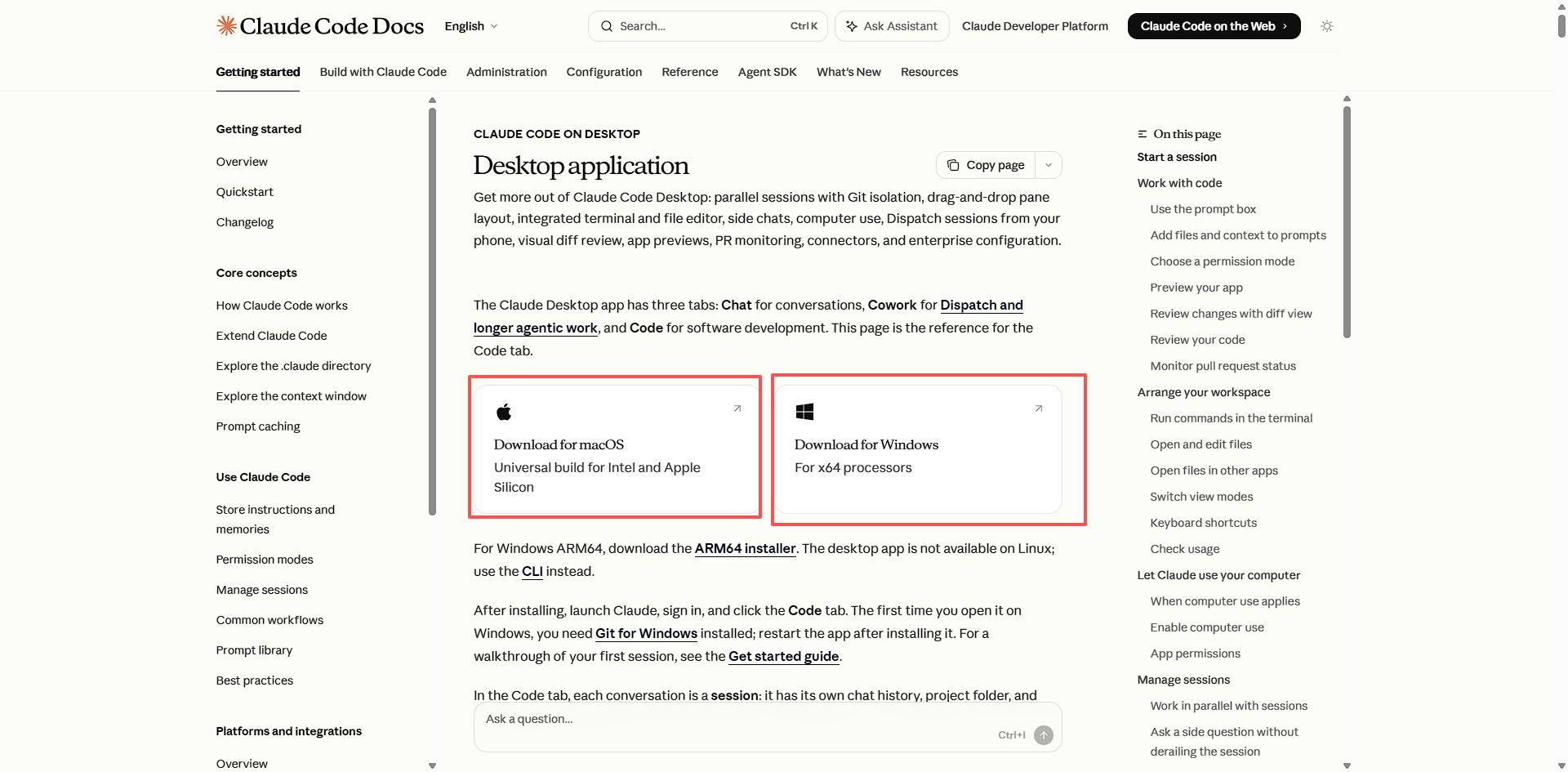
Task: Follow the Get started guide link
Action: (x=783, y=656)
